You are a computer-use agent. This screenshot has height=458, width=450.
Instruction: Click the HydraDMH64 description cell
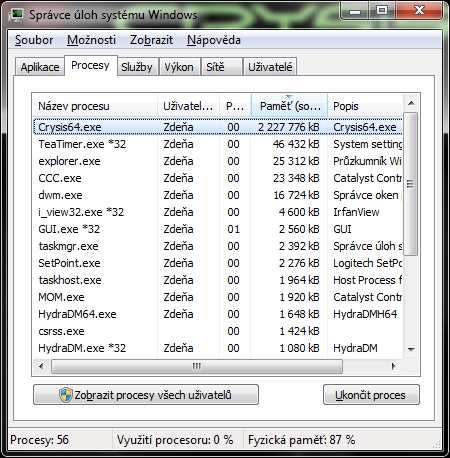365,314
